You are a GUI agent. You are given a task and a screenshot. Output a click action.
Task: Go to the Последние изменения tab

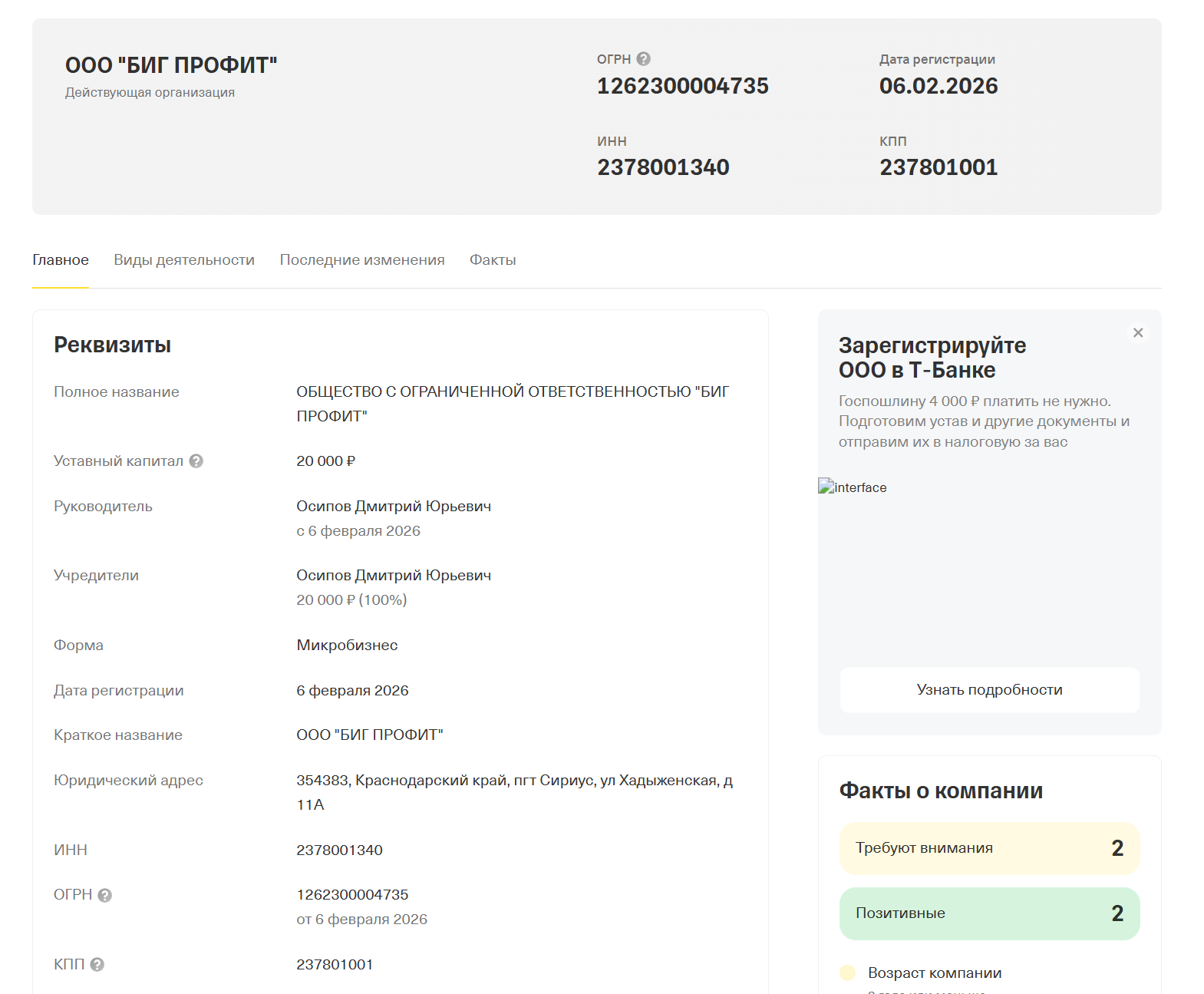click(362, 260)
